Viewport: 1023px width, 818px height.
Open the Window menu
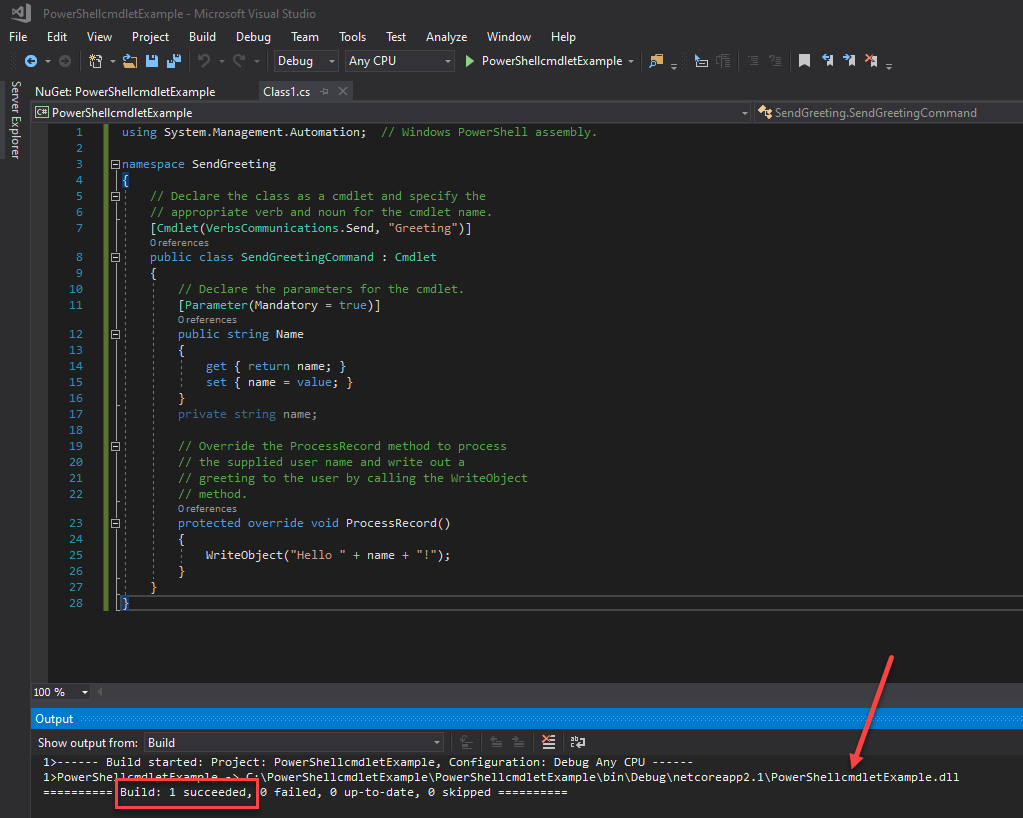[x=509, y=37]
